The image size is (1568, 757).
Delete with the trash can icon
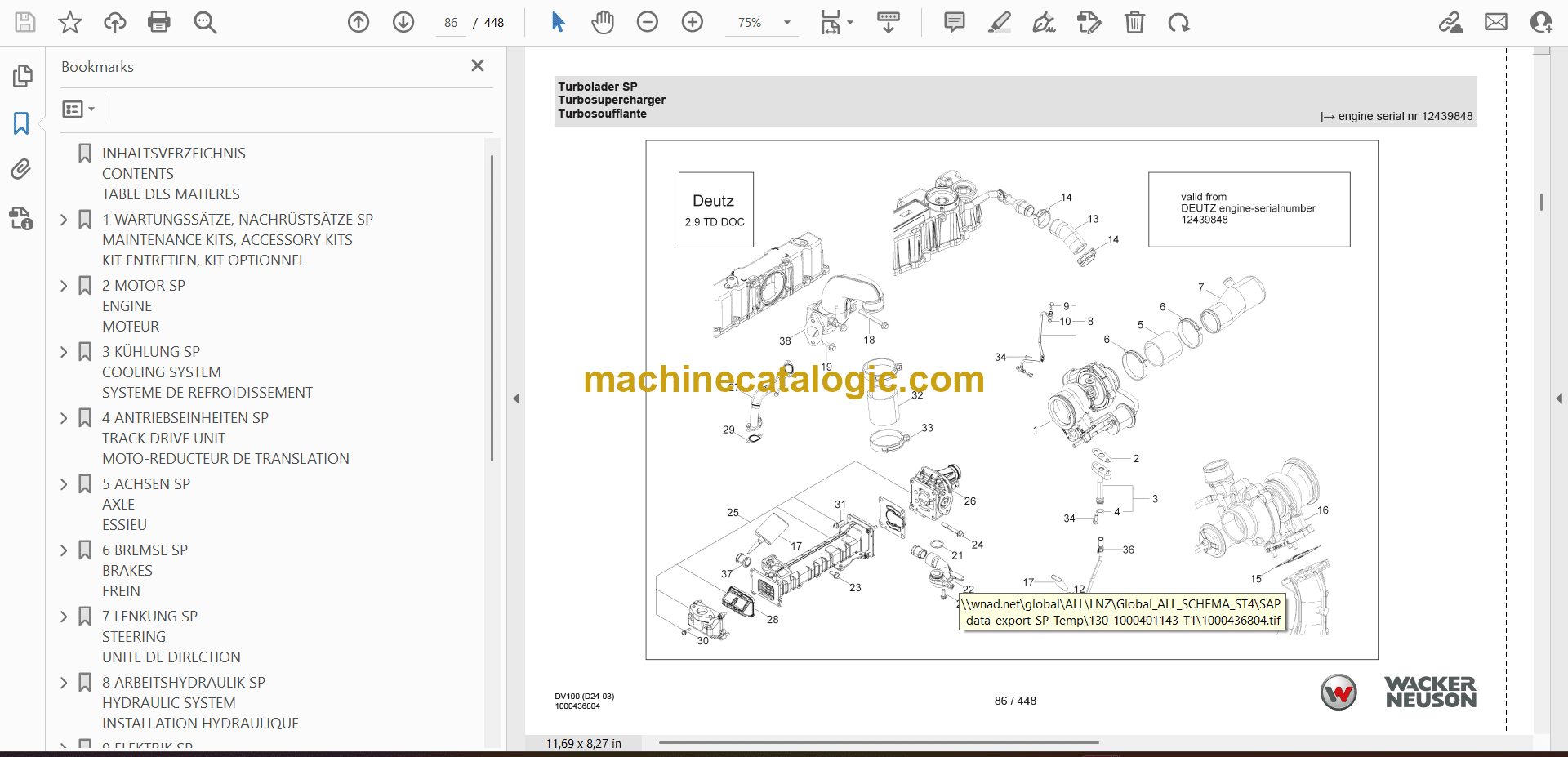click(1134, 22)
